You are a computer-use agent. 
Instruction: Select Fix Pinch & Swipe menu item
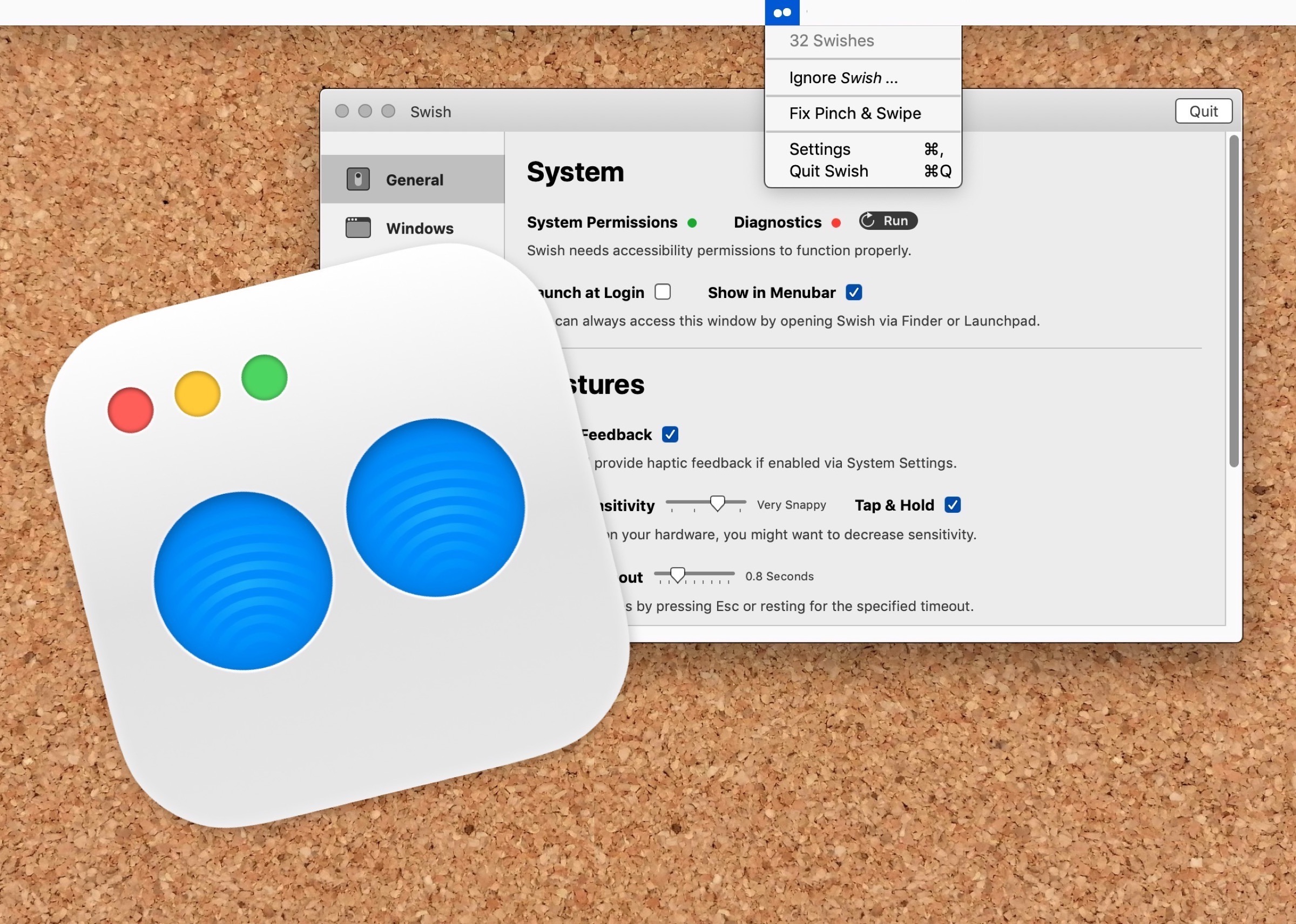pos(855,113)
